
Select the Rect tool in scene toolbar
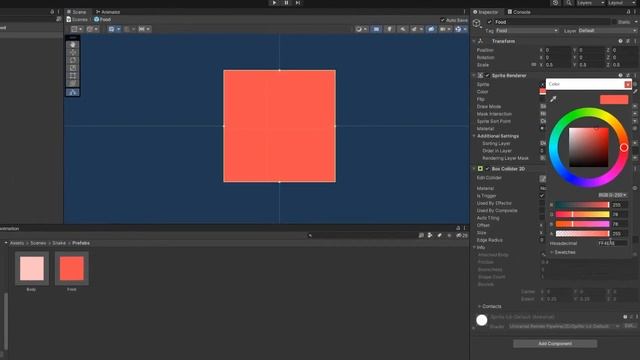(x=73, y=76)
